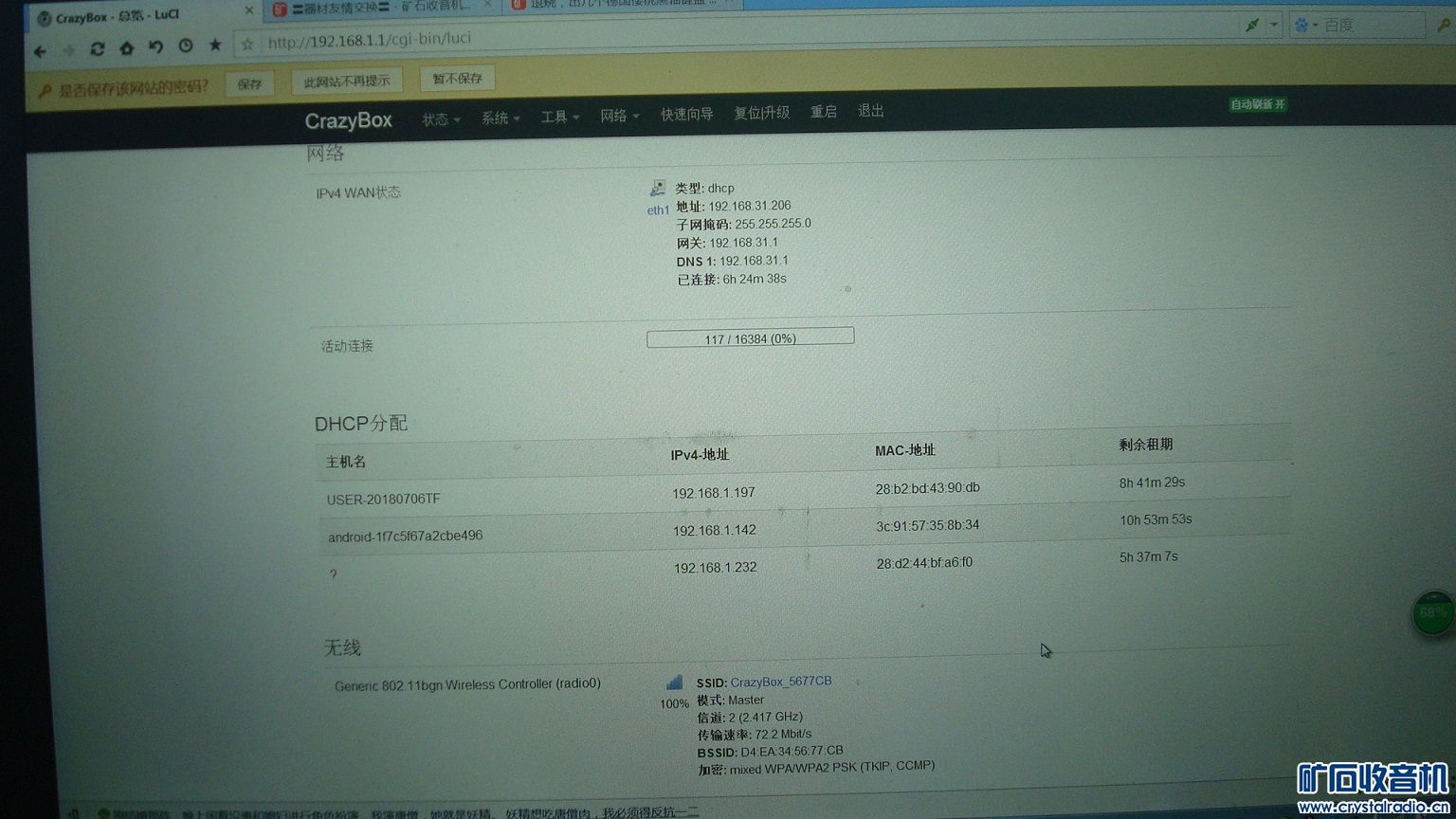Click the active connections progress bar
Viewport: 1456px width, 819px height.
(x=750, y=337)
